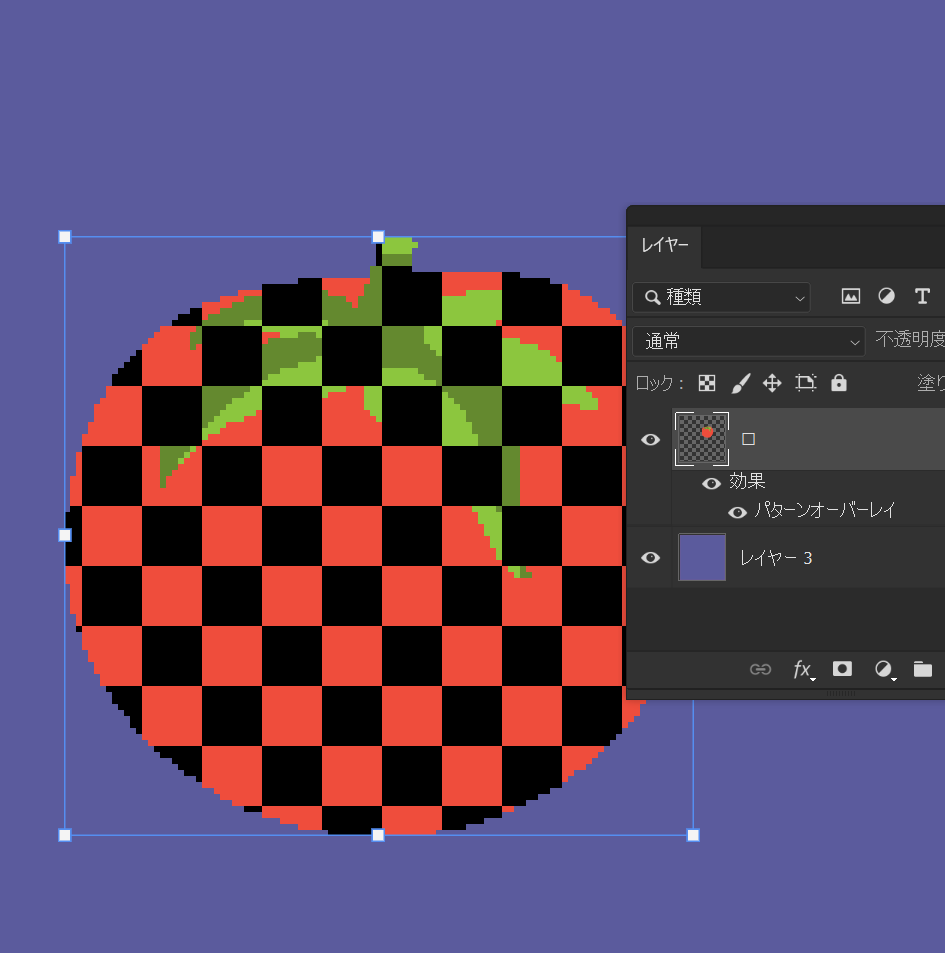Click the adjustment layer filter icon

pyautogui.click(x=886, y=296)
